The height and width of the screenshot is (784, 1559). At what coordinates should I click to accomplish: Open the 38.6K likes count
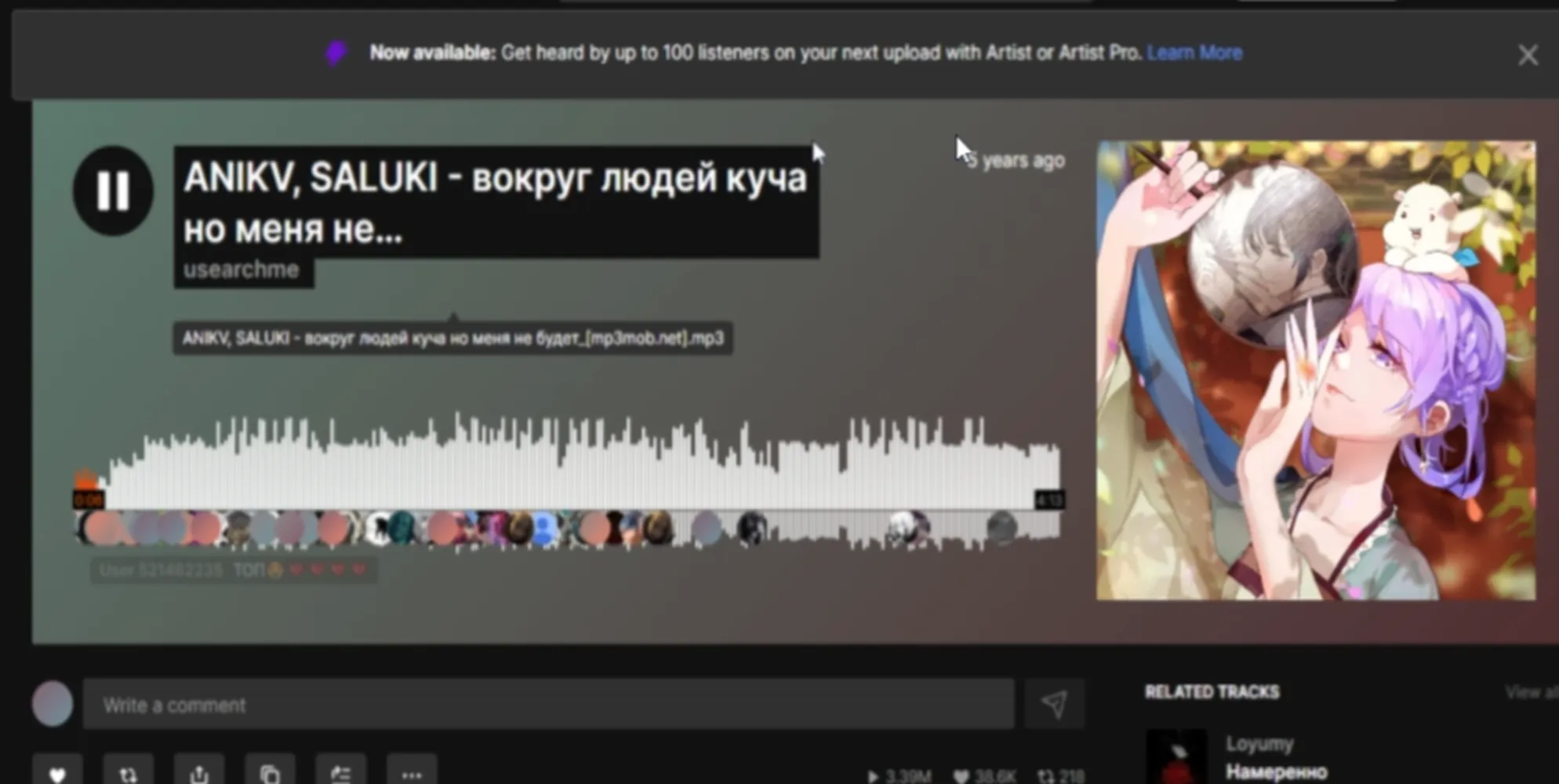[984, 776]
